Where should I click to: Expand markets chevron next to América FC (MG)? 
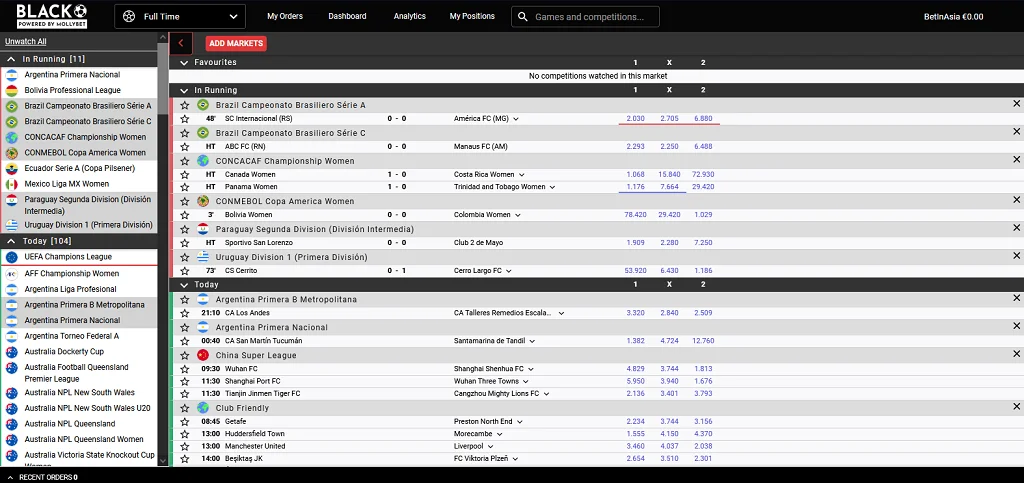click(516, 119)
